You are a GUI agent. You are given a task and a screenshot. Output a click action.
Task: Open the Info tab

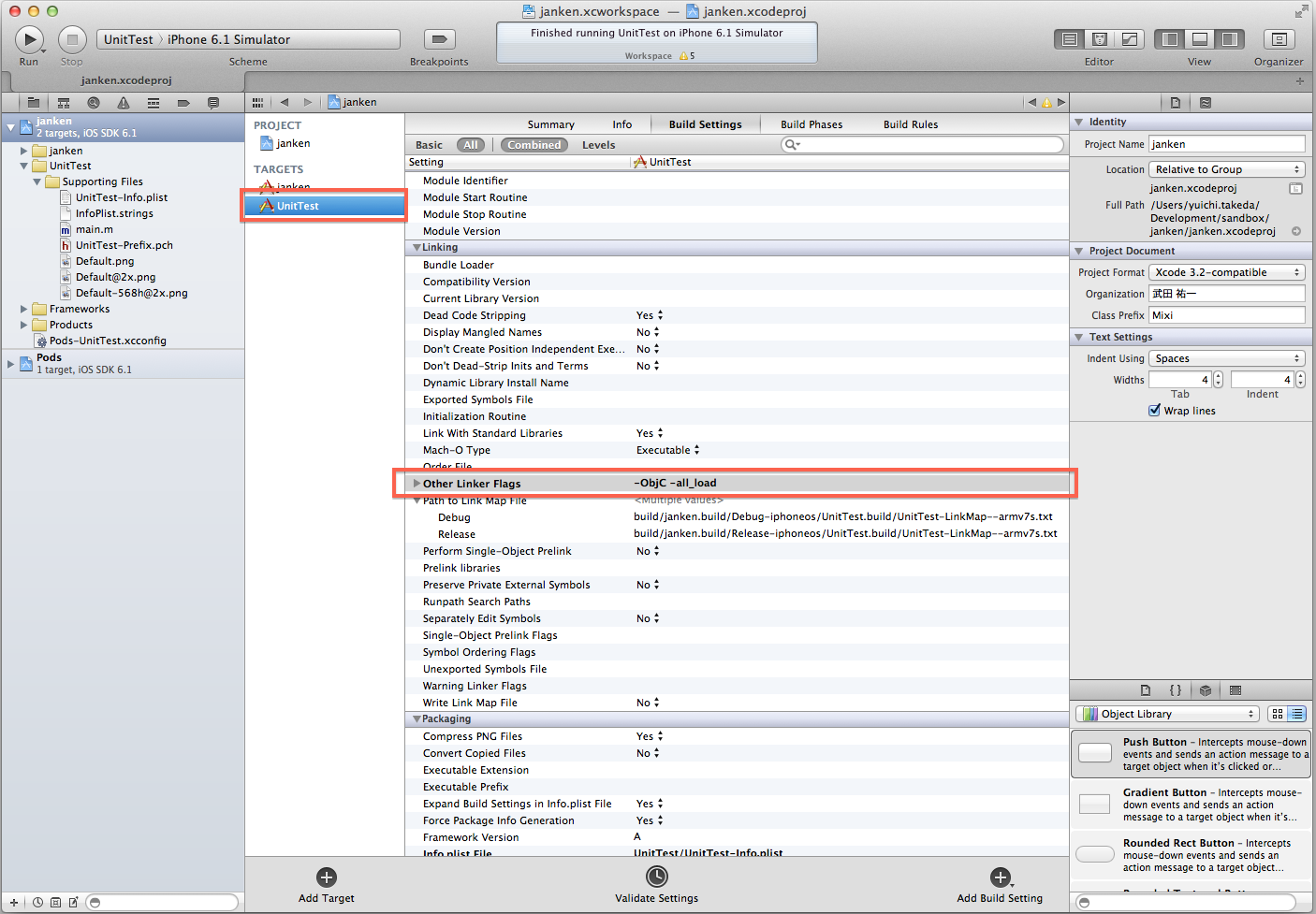coord(622,124)
